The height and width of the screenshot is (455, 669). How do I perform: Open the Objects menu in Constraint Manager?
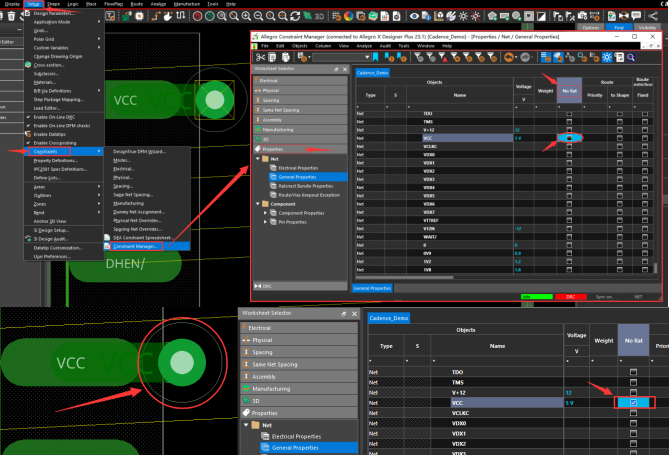pos(300,46)
